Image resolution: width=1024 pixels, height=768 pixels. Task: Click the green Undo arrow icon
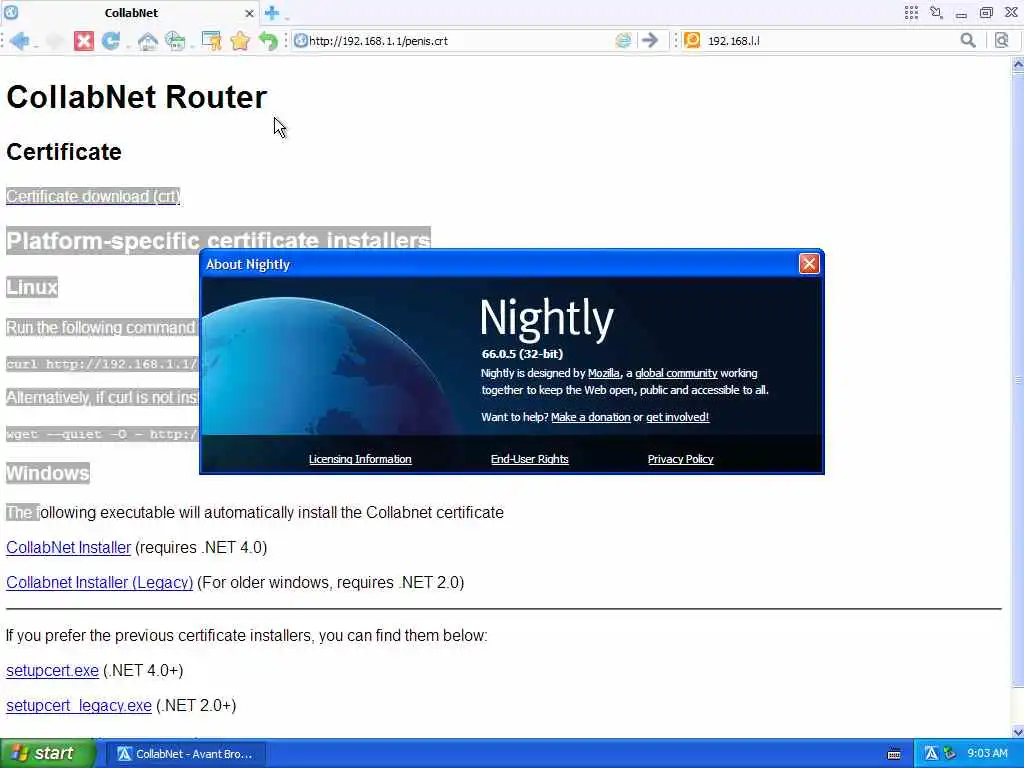268,40
